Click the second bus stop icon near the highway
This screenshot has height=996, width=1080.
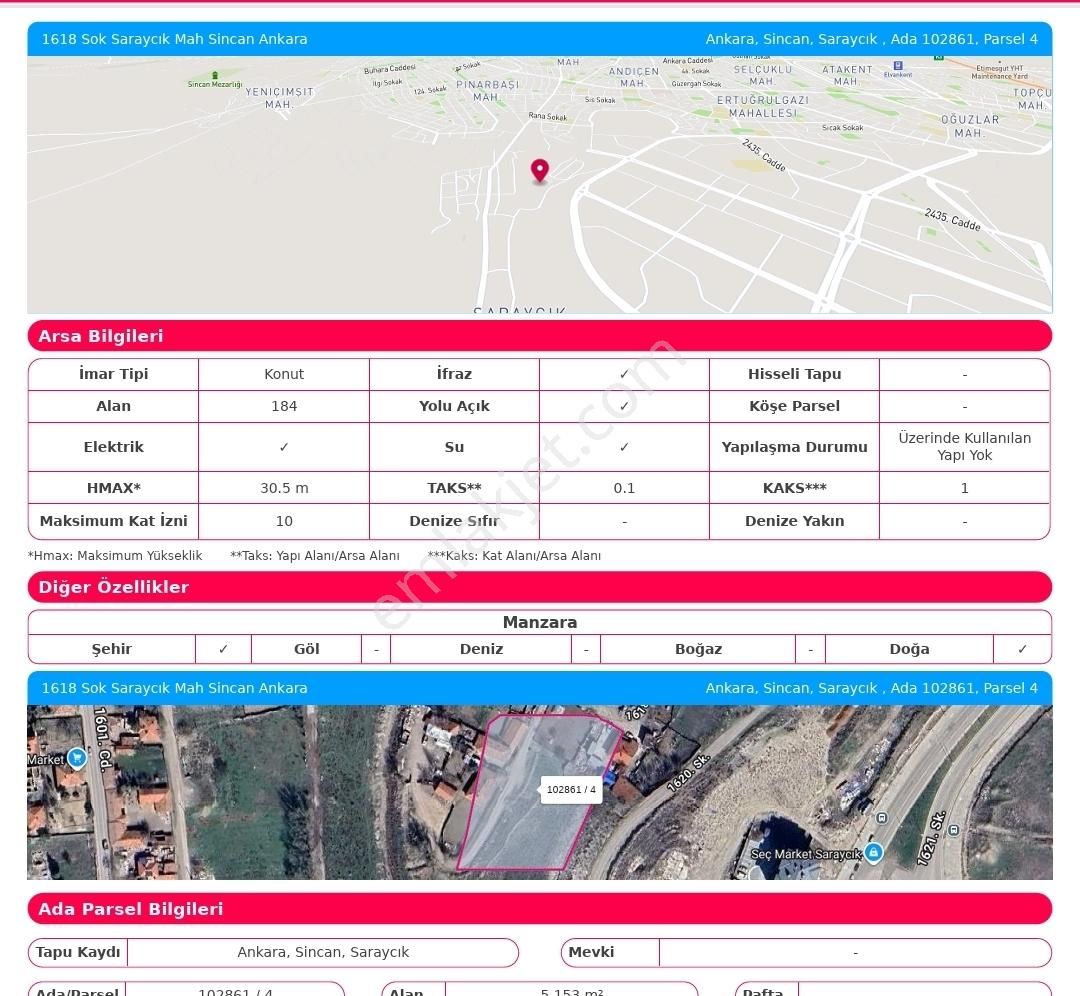coord(881,817)
